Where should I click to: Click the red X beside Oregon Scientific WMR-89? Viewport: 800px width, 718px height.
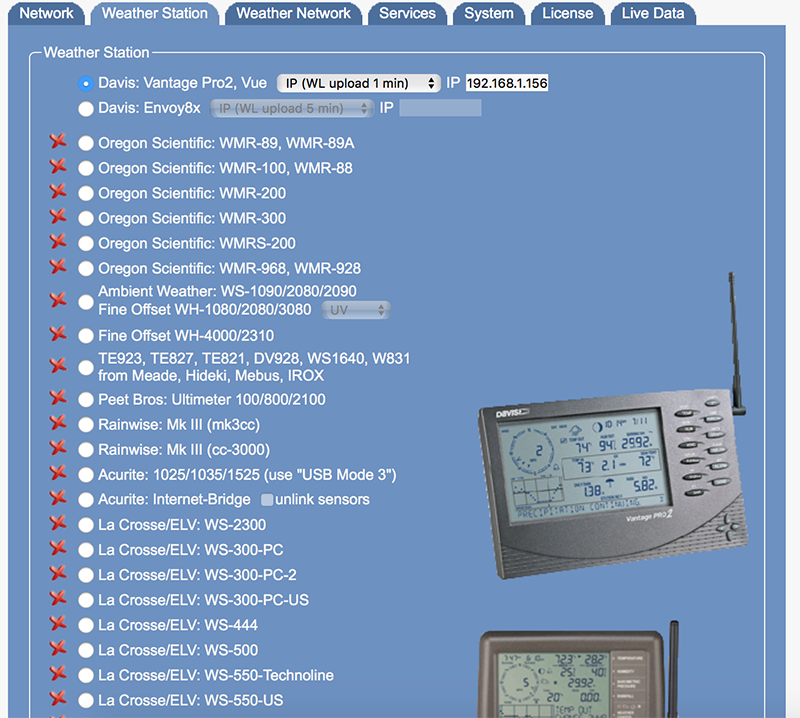tap(58, 142)
